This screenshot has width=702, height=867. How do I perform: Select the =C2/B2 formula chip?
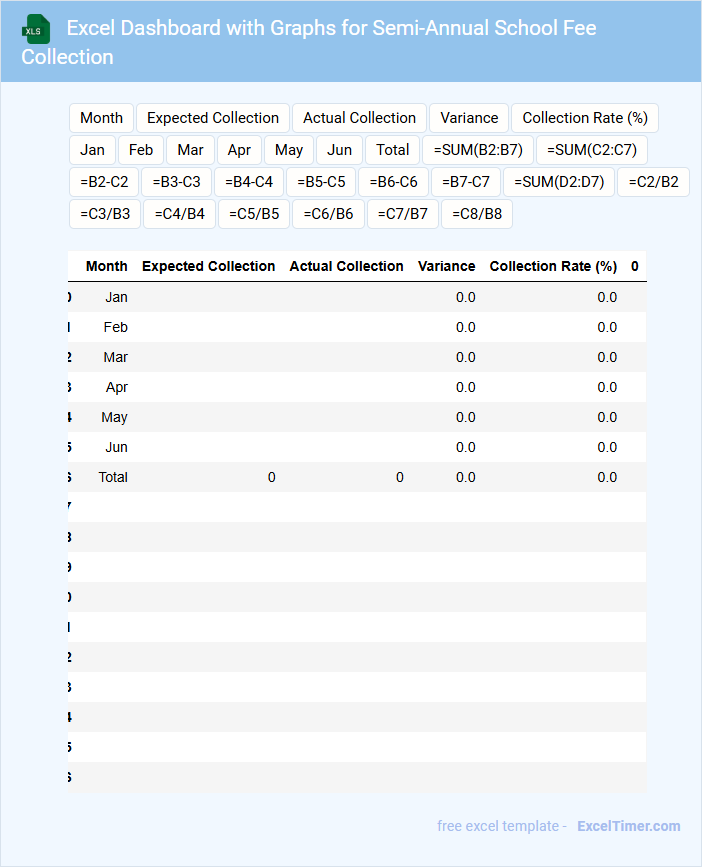(x=653, y=182)
